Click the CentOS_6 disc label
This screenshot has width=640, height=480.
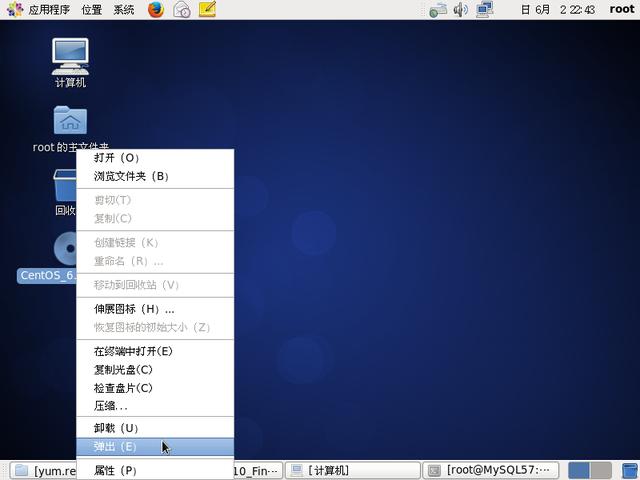pyautogui.click(x=47, y=276)
